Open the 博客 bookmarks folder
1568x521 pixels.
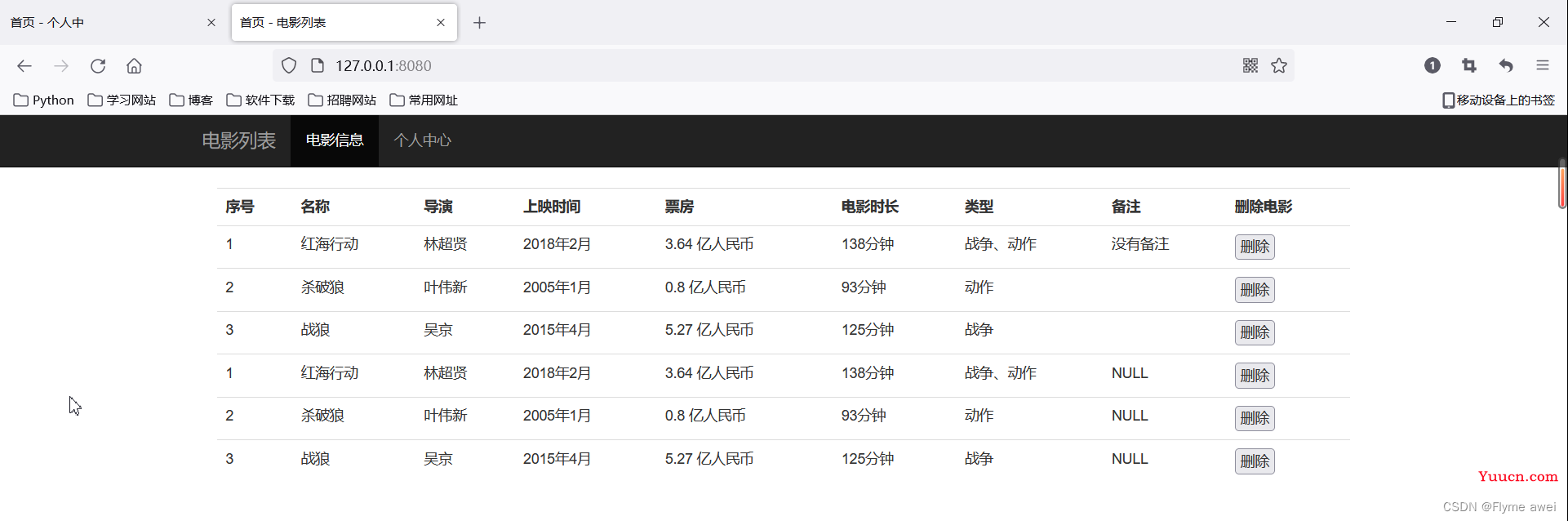[191, 100]
